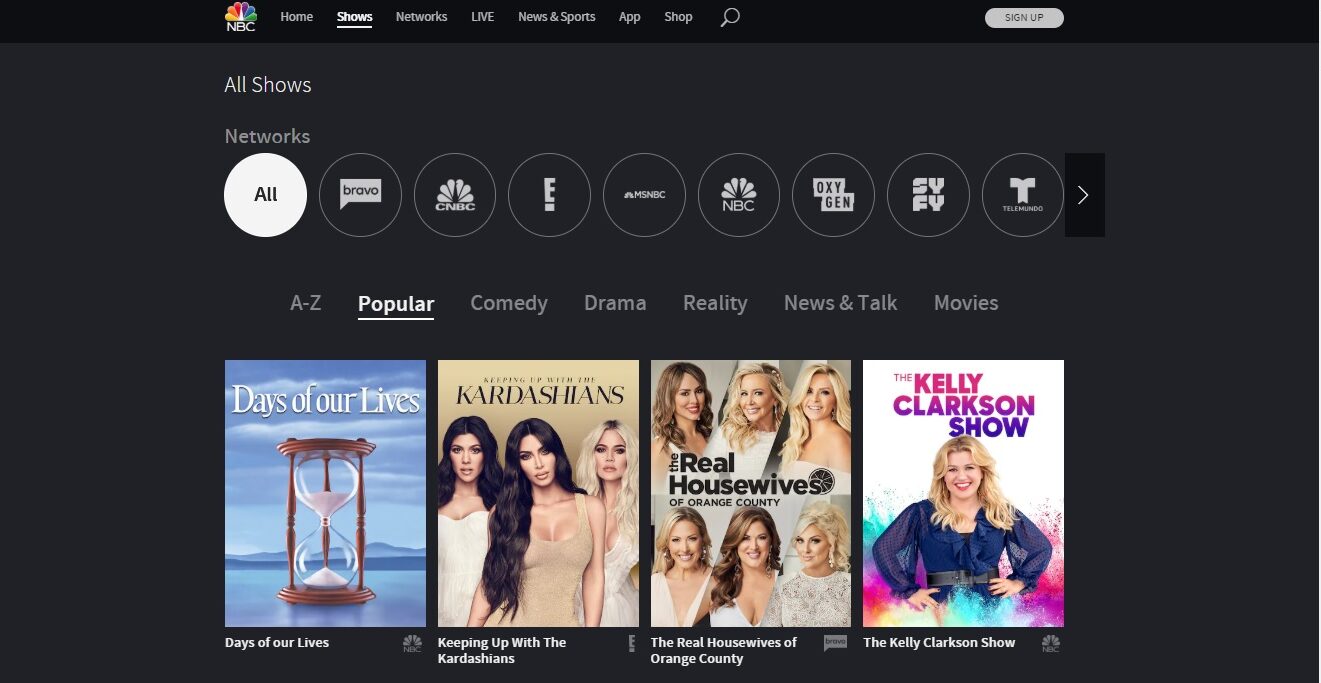Viewport: 1321px width, 683px height.
Task: Open Days of our Lives poster
Action: coord(325,493)
